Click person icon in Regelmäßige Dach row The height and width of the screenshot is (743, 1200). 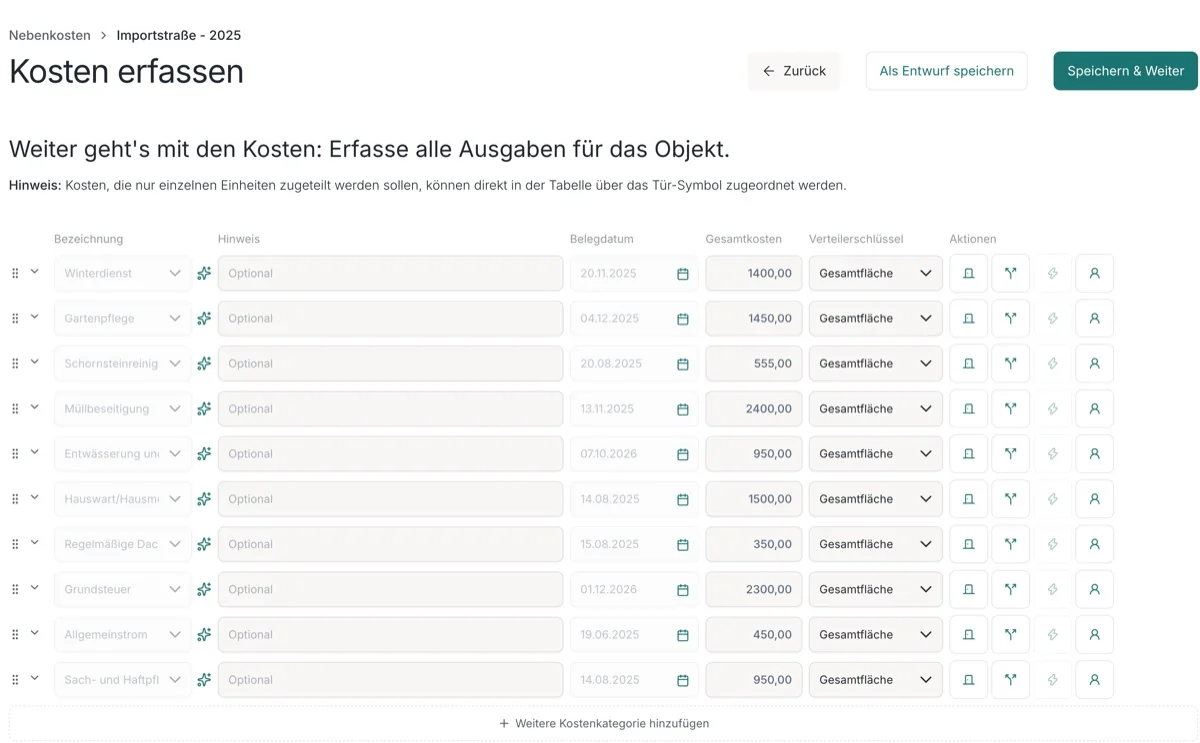[x=1094, y=544]
